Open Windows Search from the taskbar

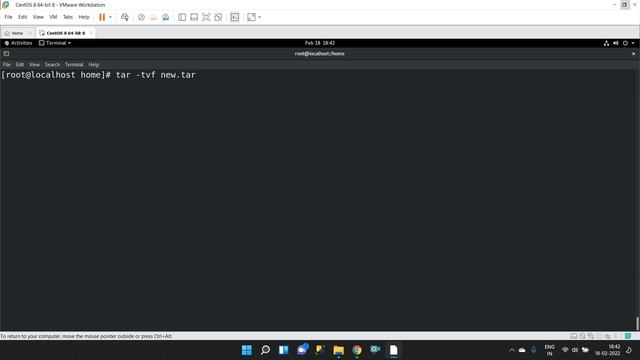click(x=265, y=350)
